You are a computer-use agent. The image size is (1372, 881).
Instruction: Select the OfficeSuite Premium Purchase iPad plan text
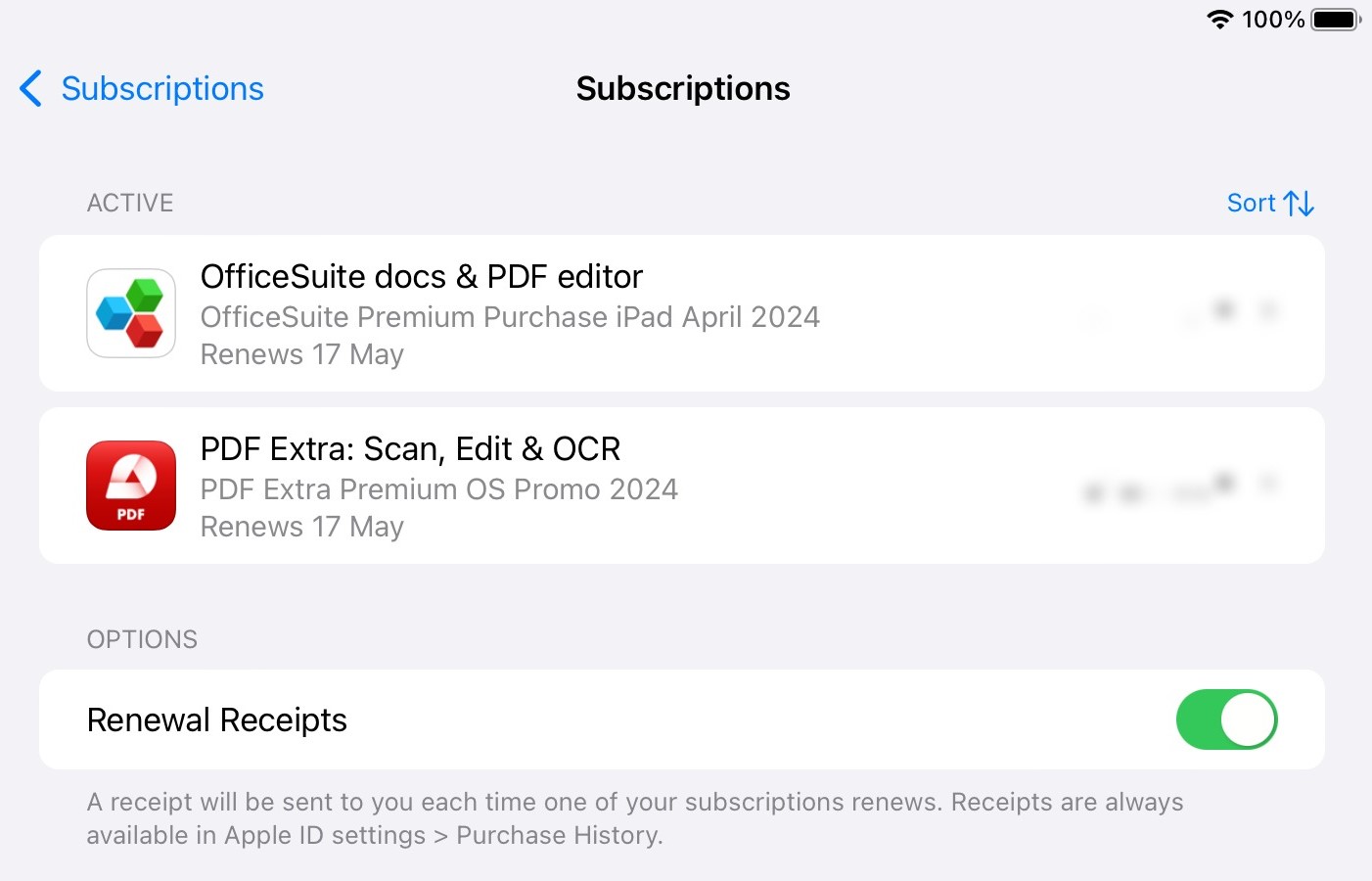pyautogui.click(x=510, y=317)
